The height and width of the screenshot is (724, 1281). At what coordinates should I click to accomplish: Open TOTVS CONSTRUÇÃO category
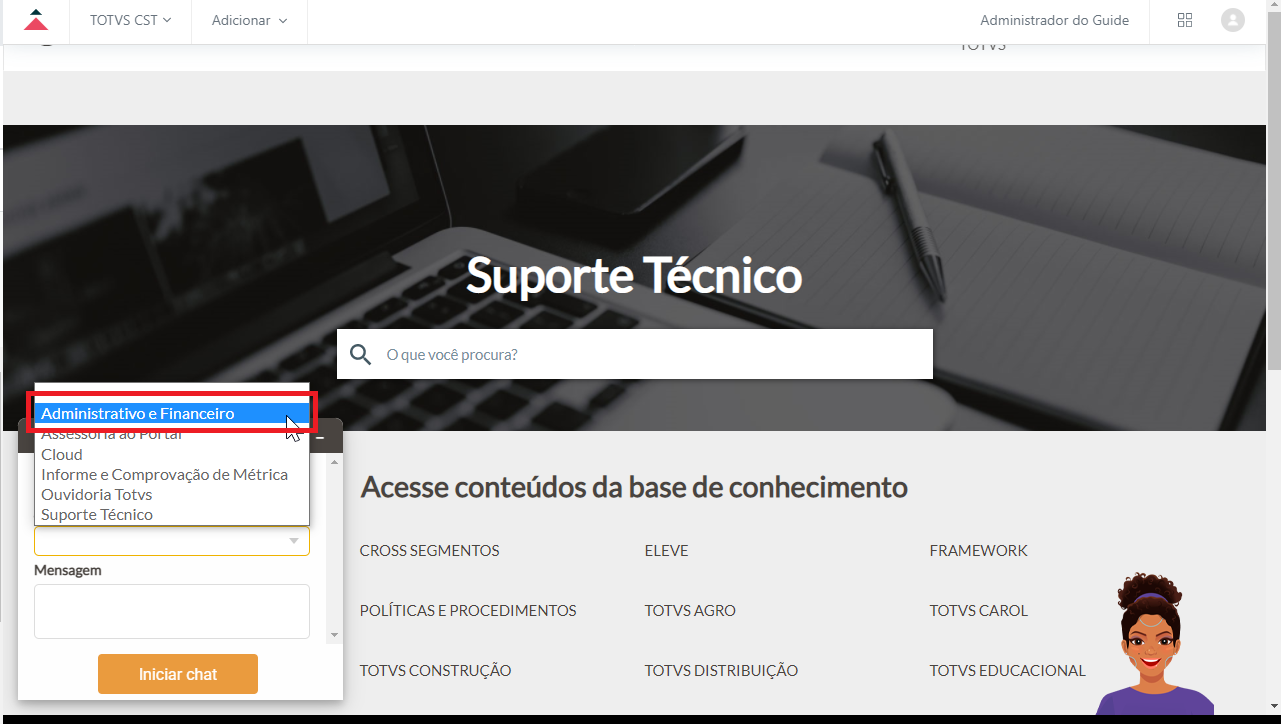[x=435, y=671]
